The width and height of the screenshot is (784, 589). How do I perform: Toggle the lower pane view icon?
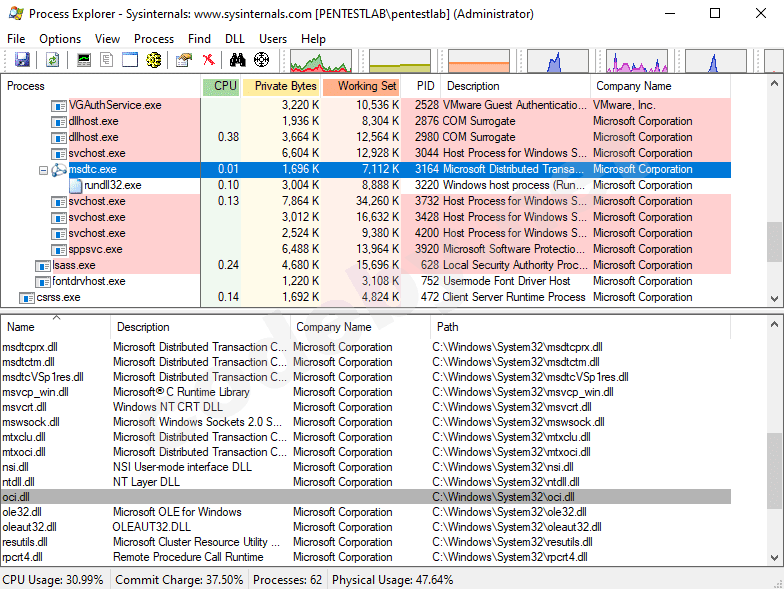(x=130, y=60)
